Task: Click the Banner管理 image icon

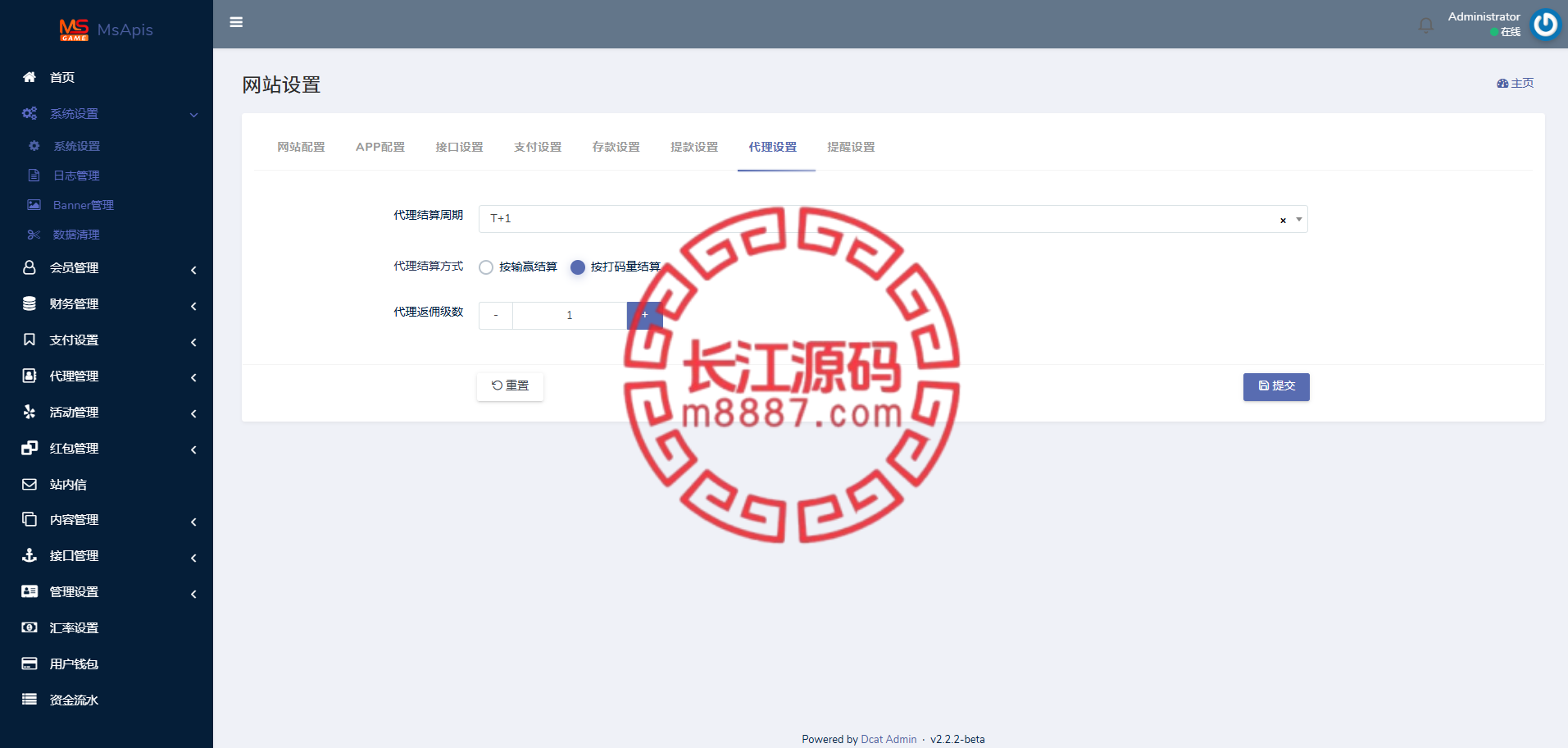Action: pyautogui.click(x=34, y=205)
